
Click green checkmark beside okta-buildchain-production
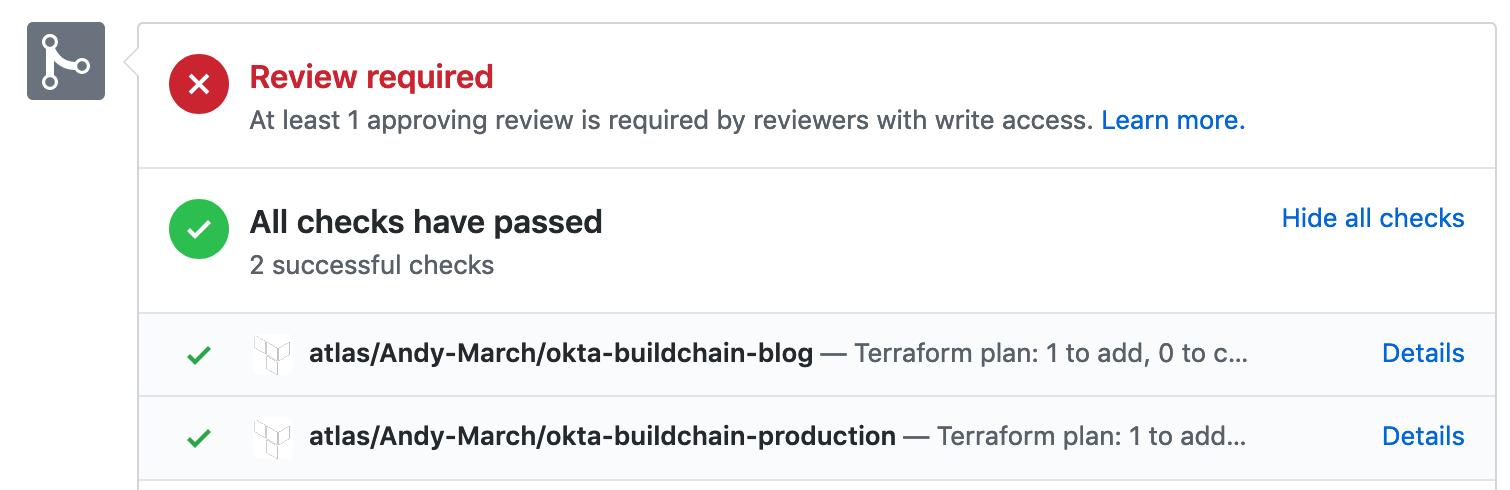(200, 437)
